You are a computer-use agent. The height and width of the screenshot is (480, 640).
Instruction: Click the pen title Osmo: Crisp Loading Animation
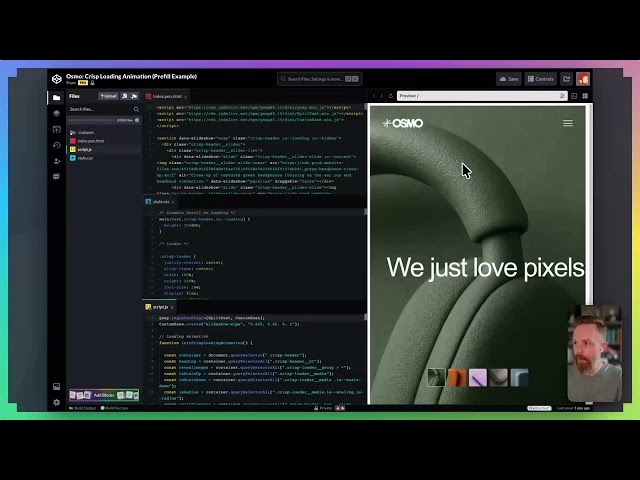(131, 76)
